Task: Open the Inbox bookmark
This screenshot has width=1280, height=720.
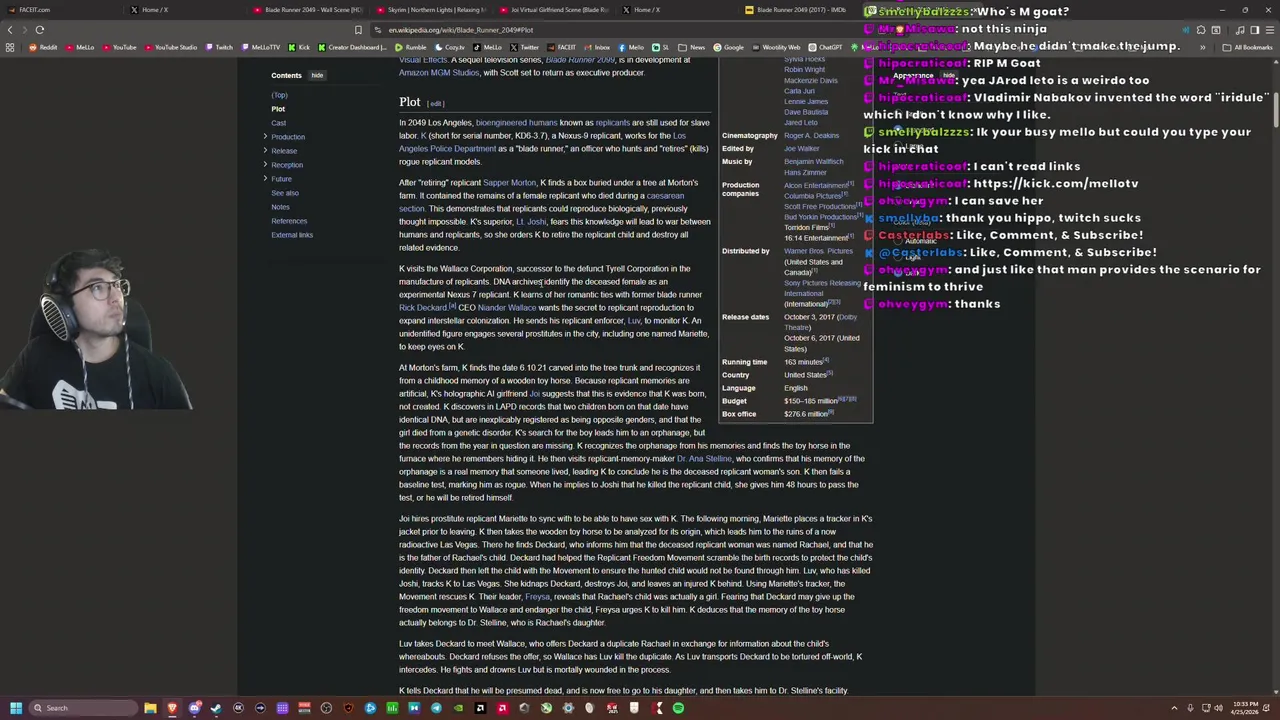Action: 597,47
